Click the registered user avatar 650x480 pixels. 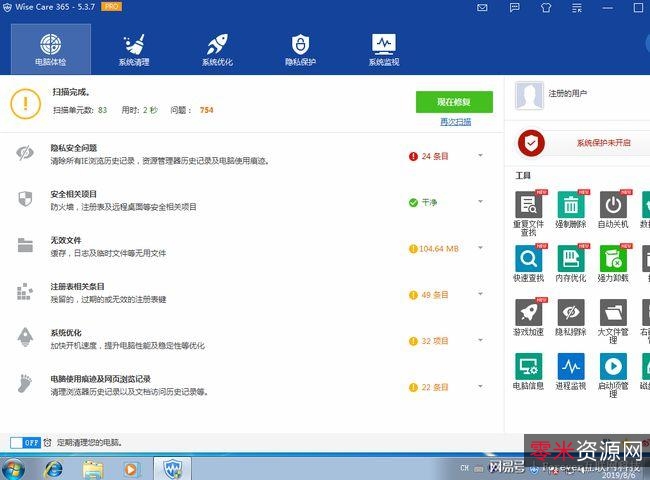coord(529,95)
